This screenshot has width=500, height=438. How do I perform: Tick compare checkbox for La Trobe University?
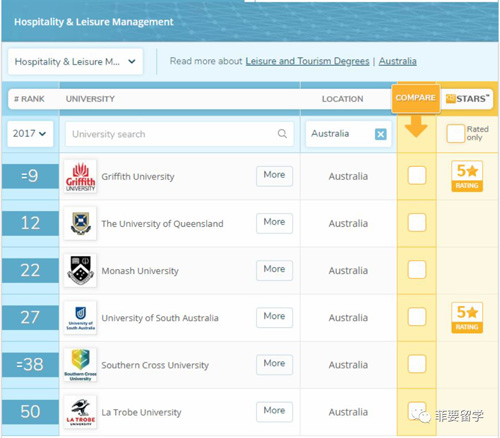click(417, 411)
